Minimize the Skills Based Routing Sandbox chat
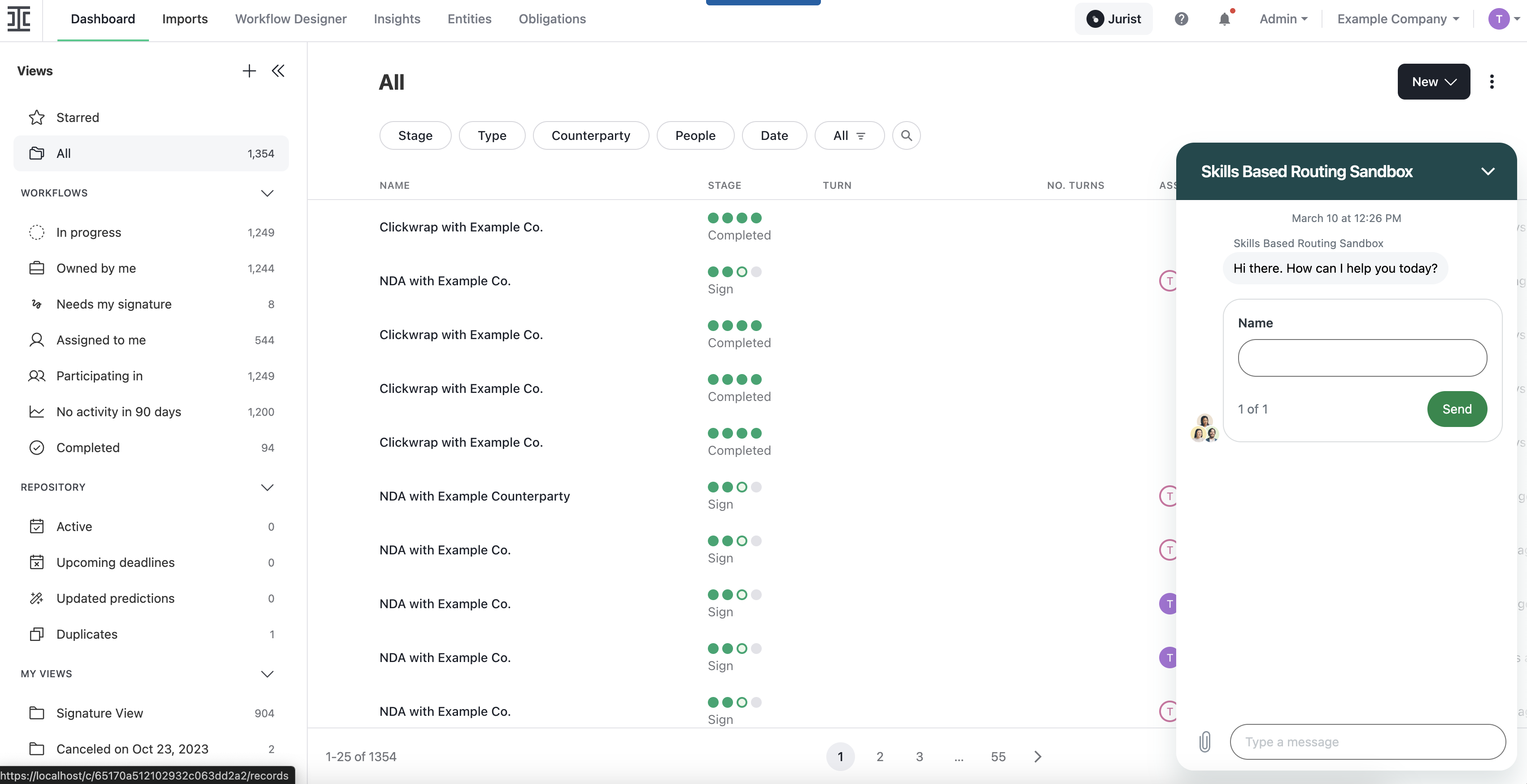Image resolution: width=1527 pixels, height=784 pixels. [x=1487, y=171]
